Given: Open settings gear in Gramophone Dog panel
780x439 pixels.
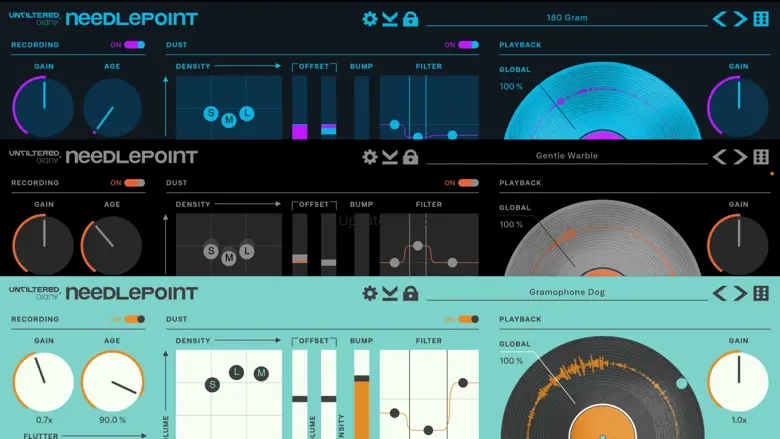Looking at the screenshot, I should coord(370,293).
